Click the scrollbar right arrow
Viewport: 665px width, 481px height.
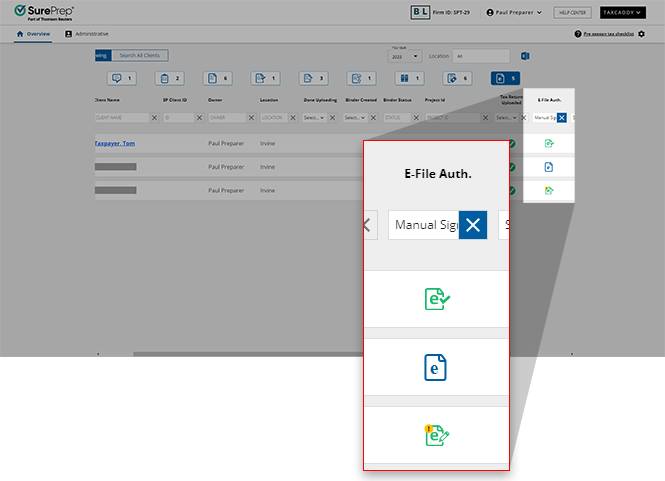(x=572, y=354)
